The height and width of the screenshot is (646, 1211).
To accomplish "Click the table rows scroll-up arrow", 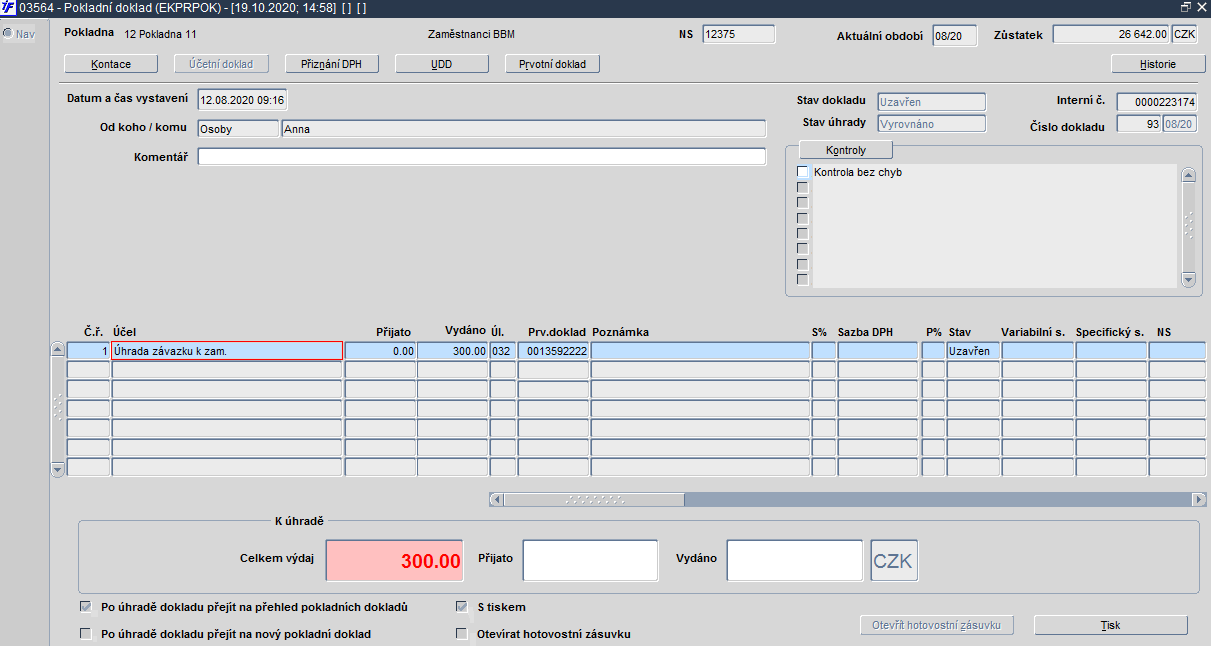I will 57,349.
